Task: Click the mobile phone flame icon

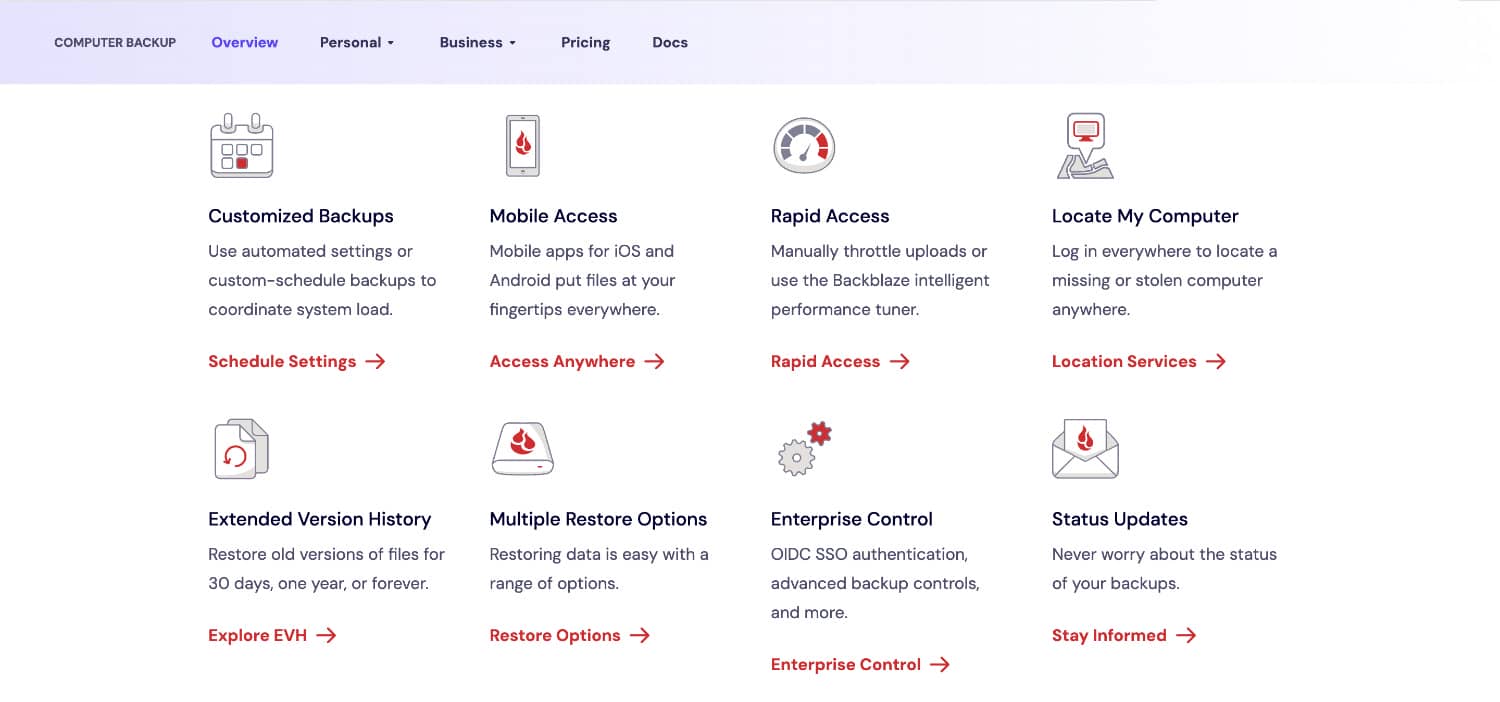Action: click(522, 146)
